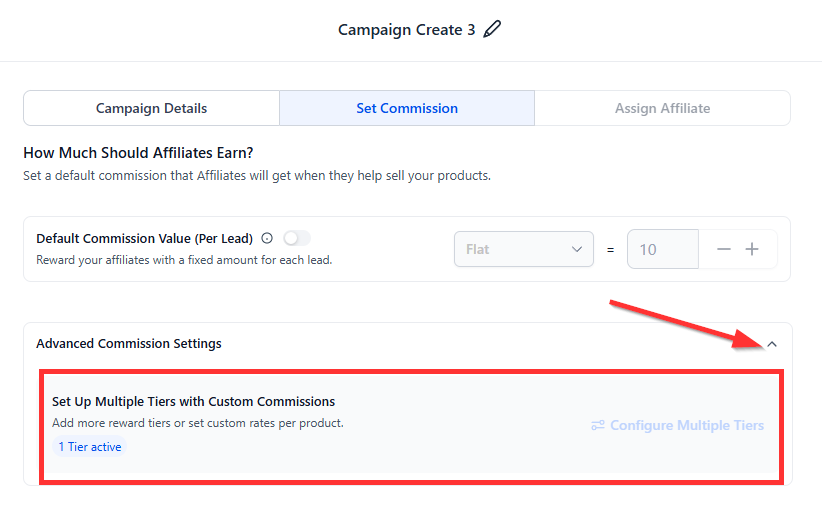
Task: Go to the Assign Affiliate tab
Action: tap(662, 108)
